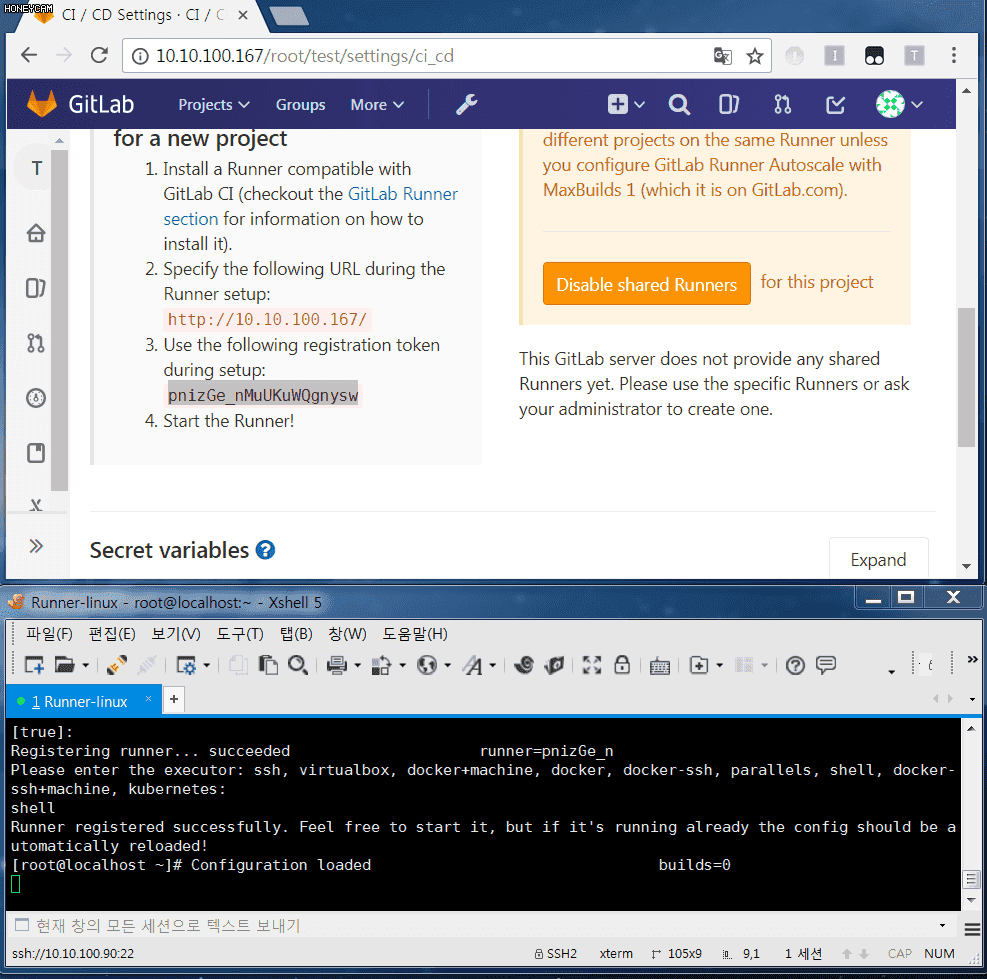This screenshot has width=987, height=979.
Task: Open Issues icon in left sidebar
Action: click(36, 288)
